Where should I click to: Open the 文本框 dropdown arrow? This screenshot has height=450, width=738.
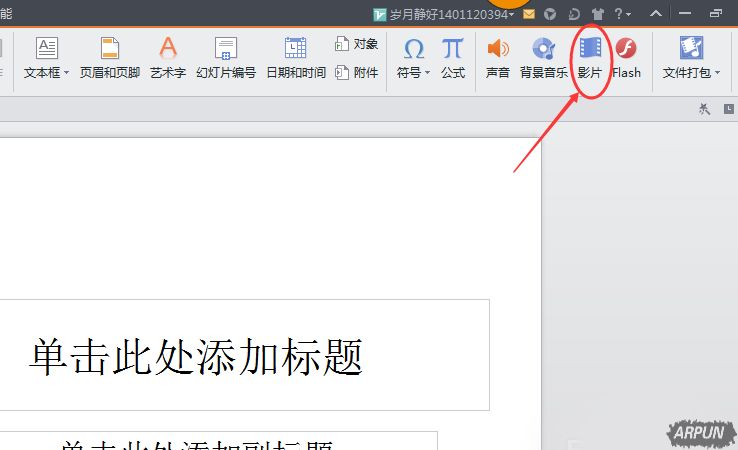[66, 73]
